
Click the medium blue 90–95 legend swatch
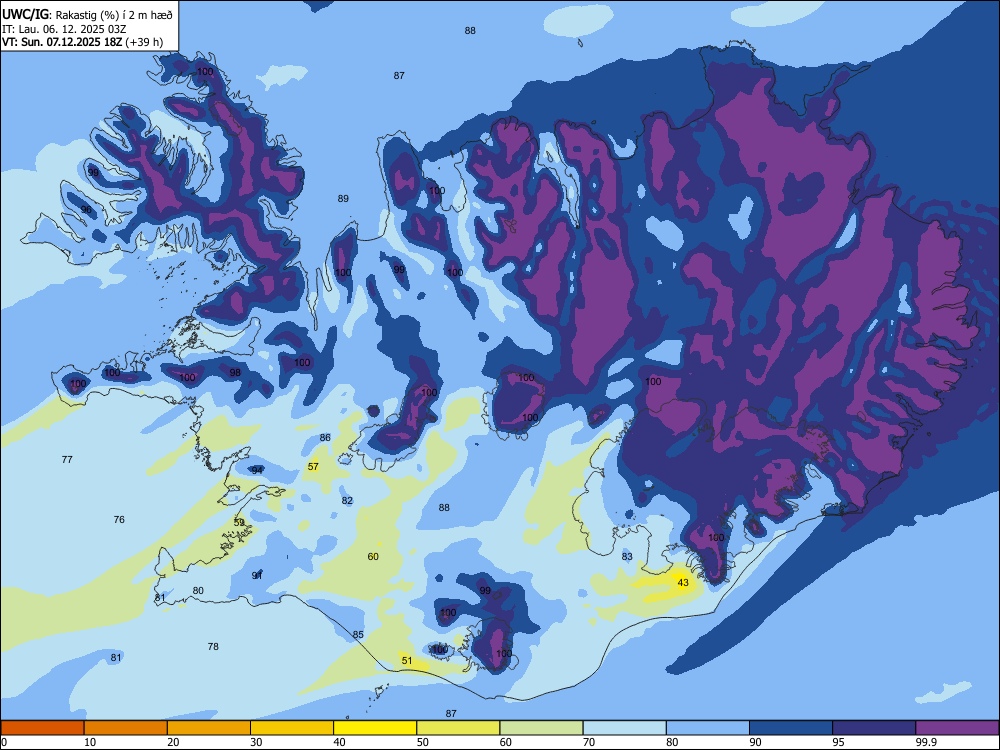point(791,728)
